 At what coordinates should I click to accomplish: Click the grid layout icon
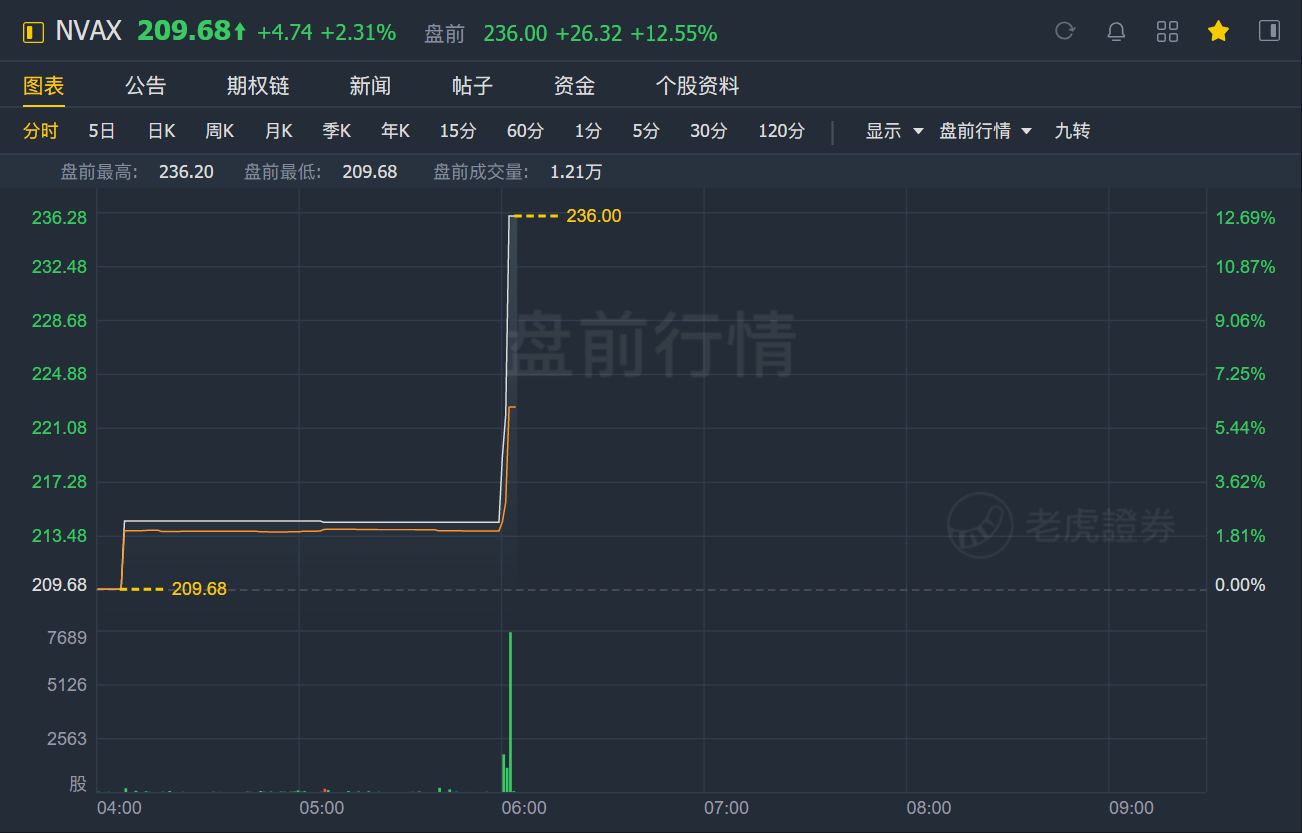[1167, 31]
